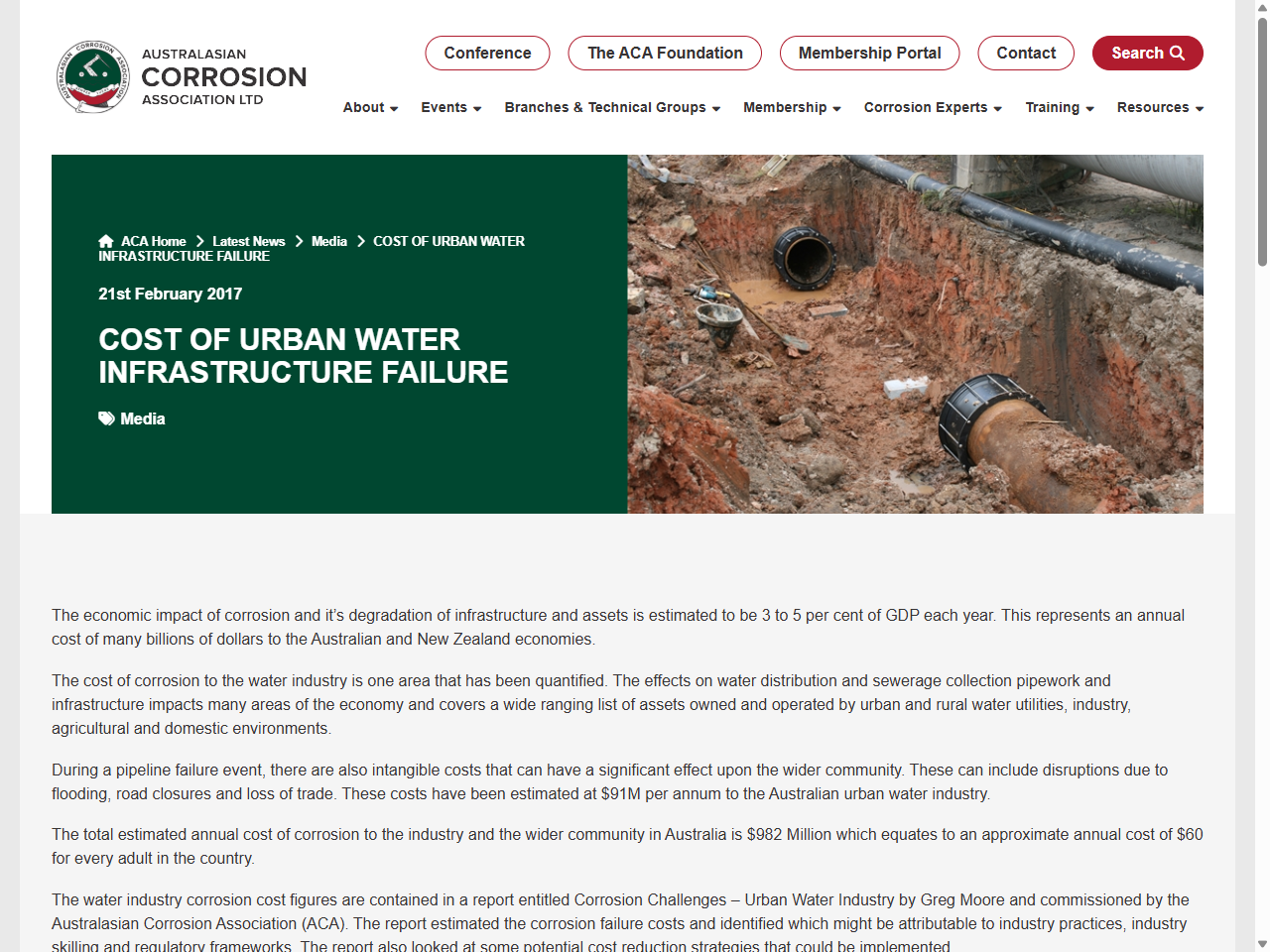
Task: Expand the Membership dropdown menu
Action: click(x=792, y=107)
